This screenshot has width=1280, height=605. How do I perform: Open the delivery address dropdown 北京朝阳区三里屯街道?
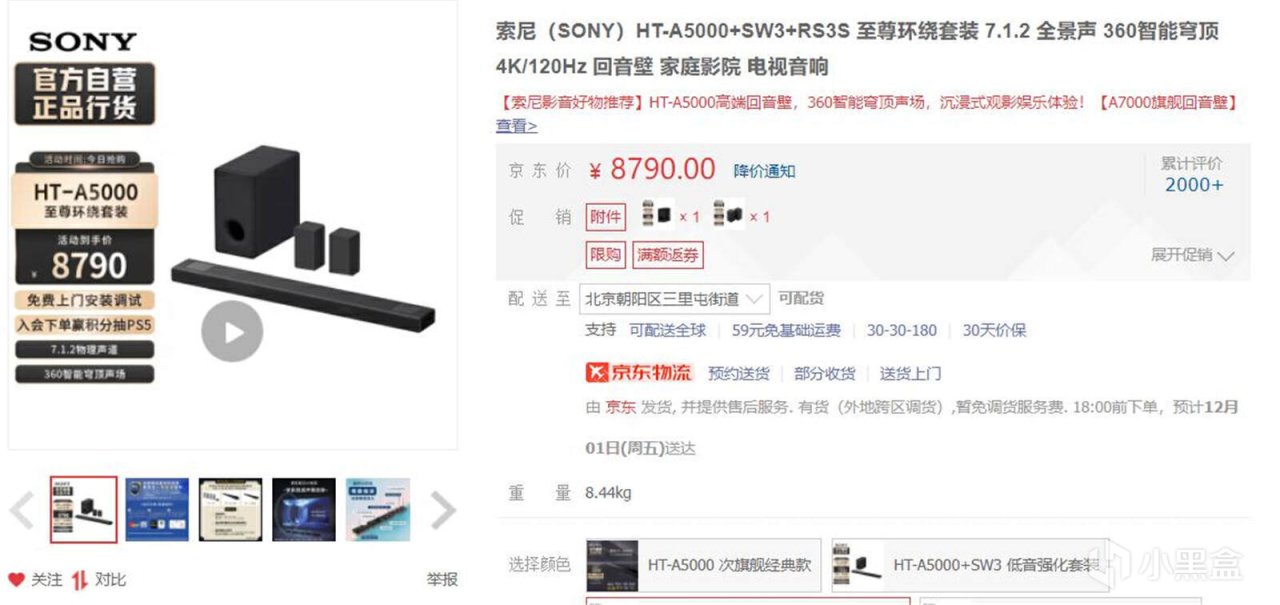(x=675, y=299)
